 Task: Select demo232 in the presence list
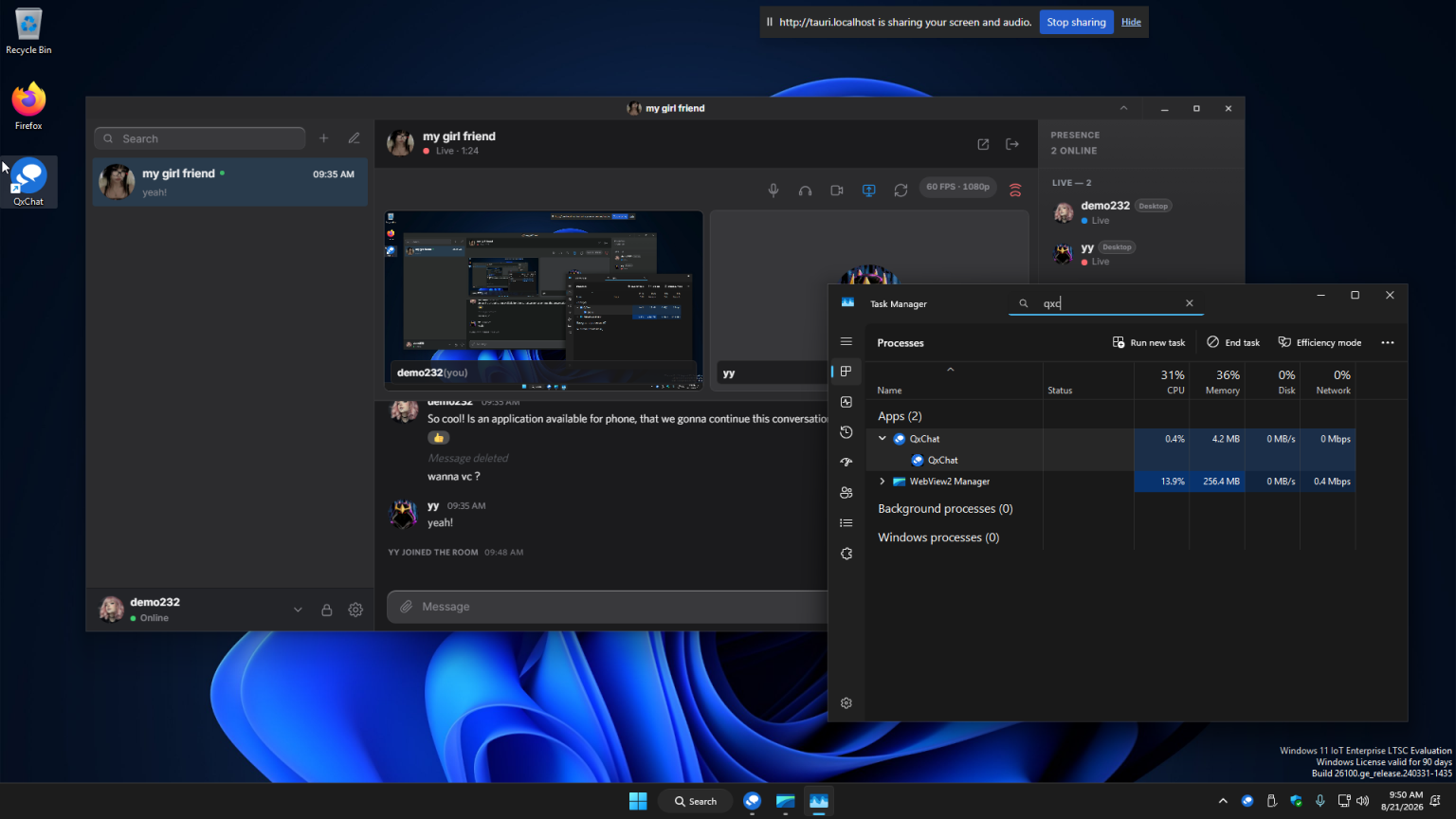tap(1141, 212)
